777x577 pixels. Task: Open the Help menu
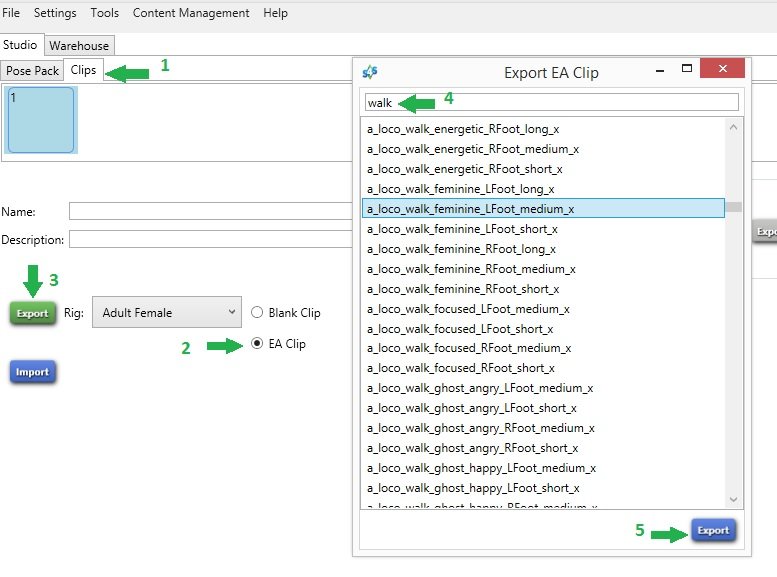(275, 13)
